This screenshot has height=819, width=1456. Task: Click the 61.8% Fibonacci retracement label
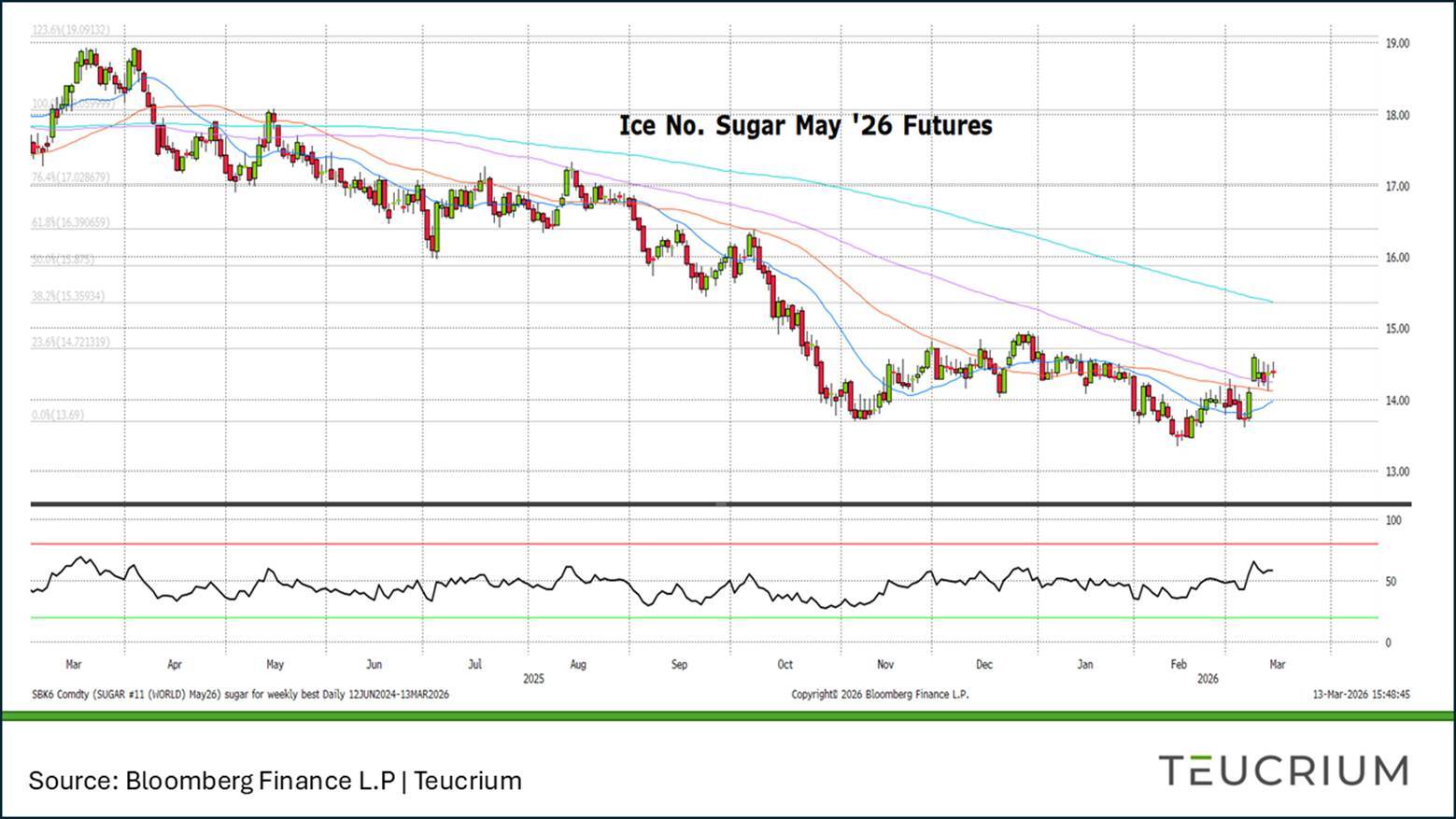click(71, 223)
